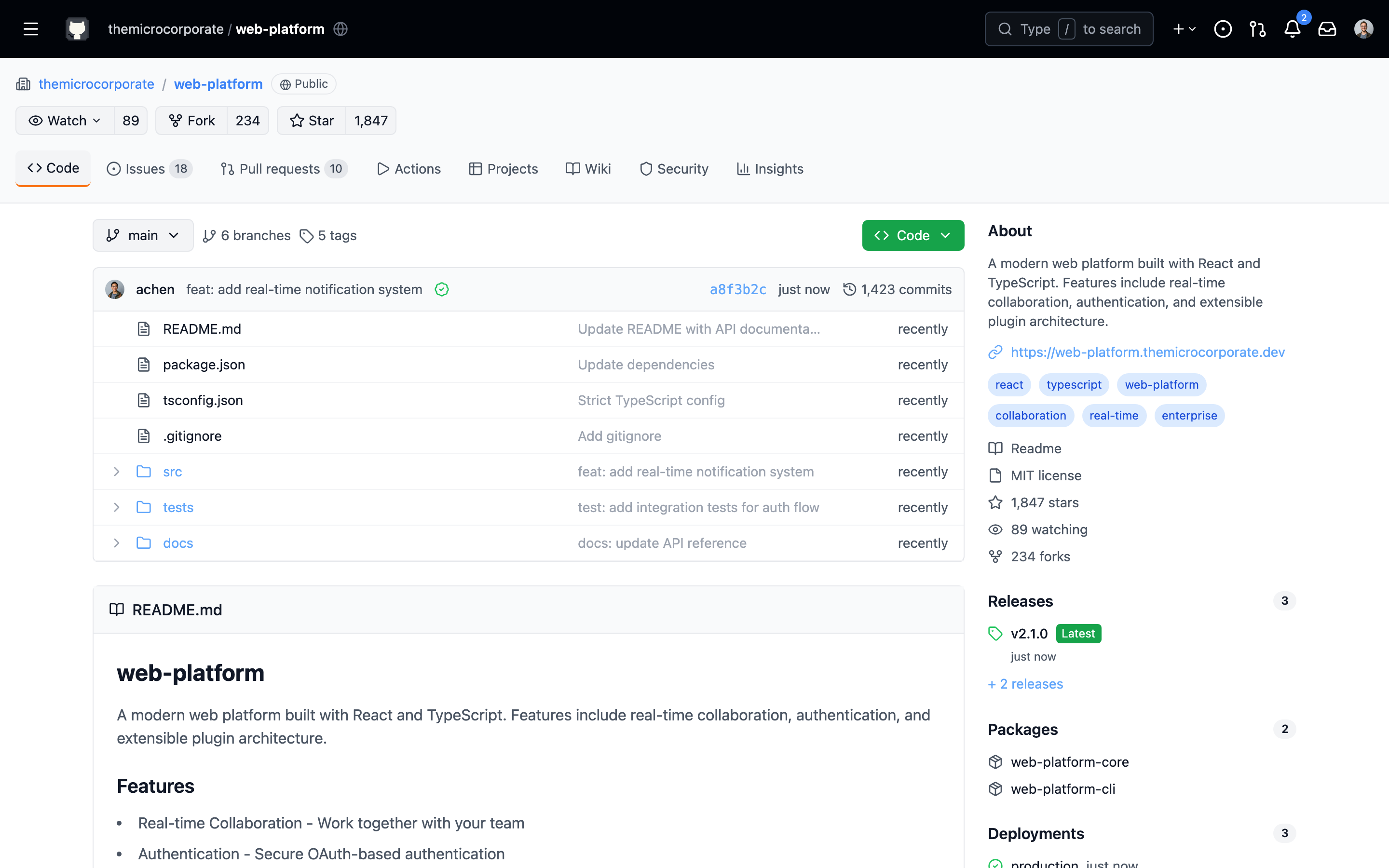The width and height of the screenshot is (1389, 868).
Task: Open the Actions tab
Action: tap(409, 169)
